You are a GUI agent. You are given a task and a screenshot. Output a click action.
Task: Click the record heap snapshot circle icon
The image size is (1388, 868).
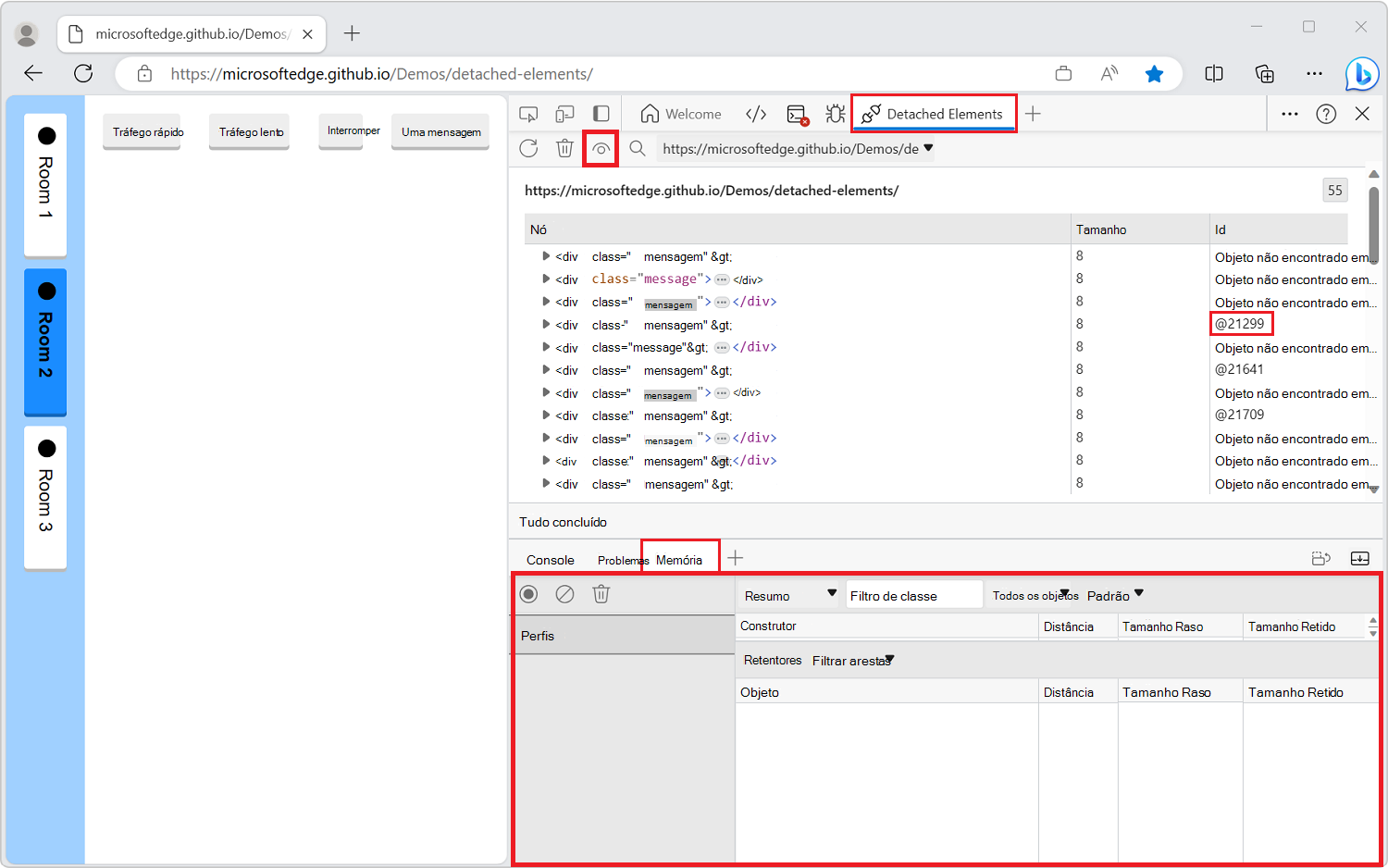tap(528, 594)
